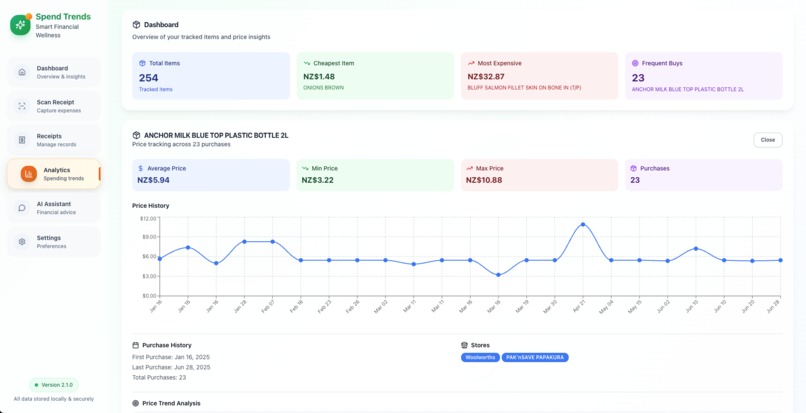Click the Jun 10 raised data point
The width and height of the screenshot is (806, 413).
pos(696,248)
